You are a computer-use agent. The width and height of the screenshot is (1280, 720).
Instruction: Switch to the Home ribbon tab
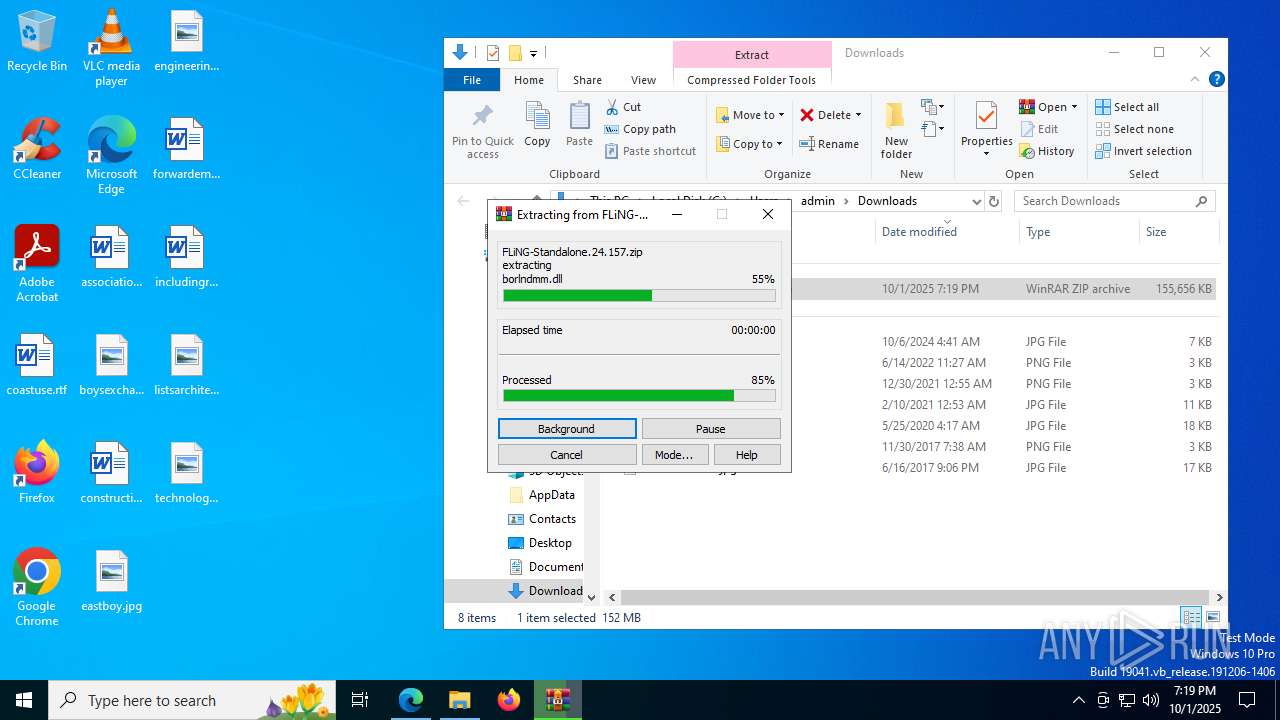tap(529, 80)
